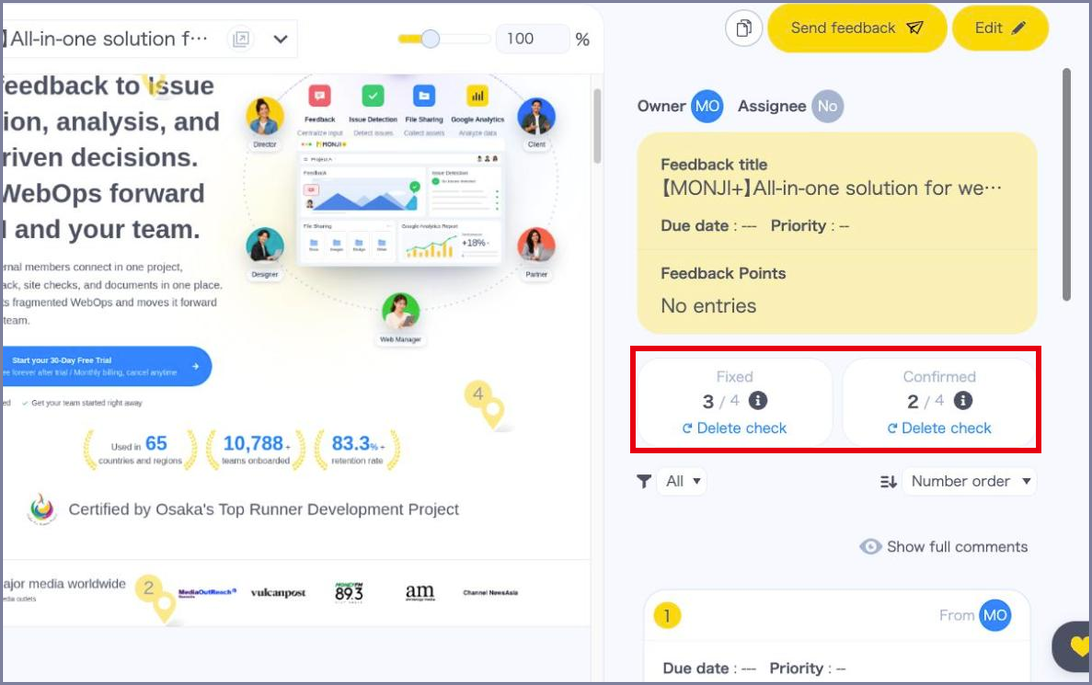The width and height of the screenshot is (1092, 685).
Task: Click the sort order icon
Action: (888, 481)
